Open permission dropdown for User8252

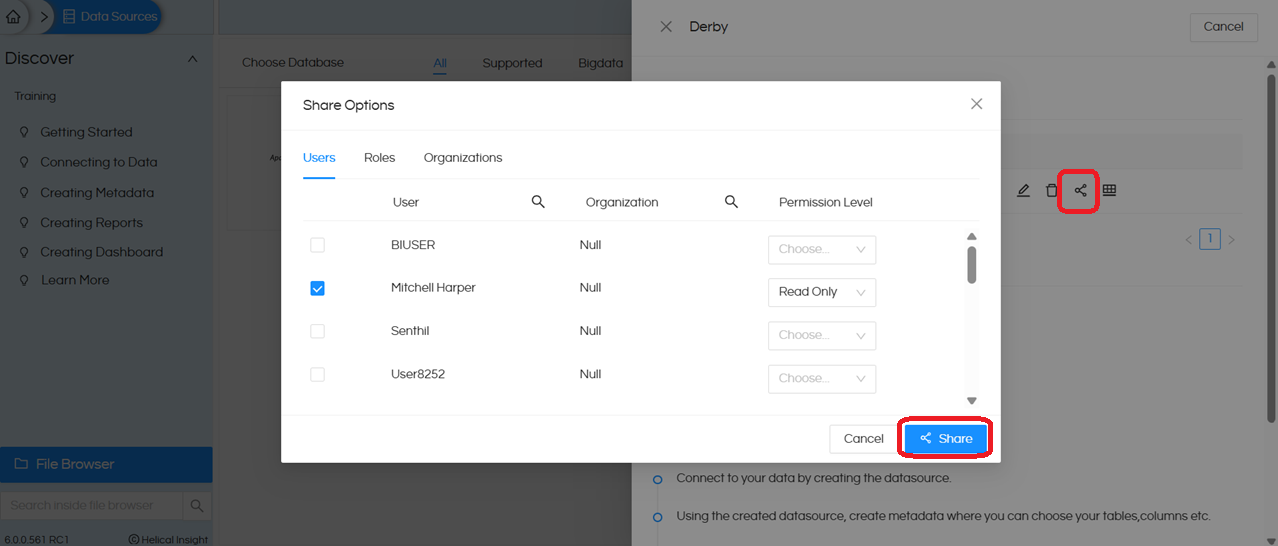(821, 378)
